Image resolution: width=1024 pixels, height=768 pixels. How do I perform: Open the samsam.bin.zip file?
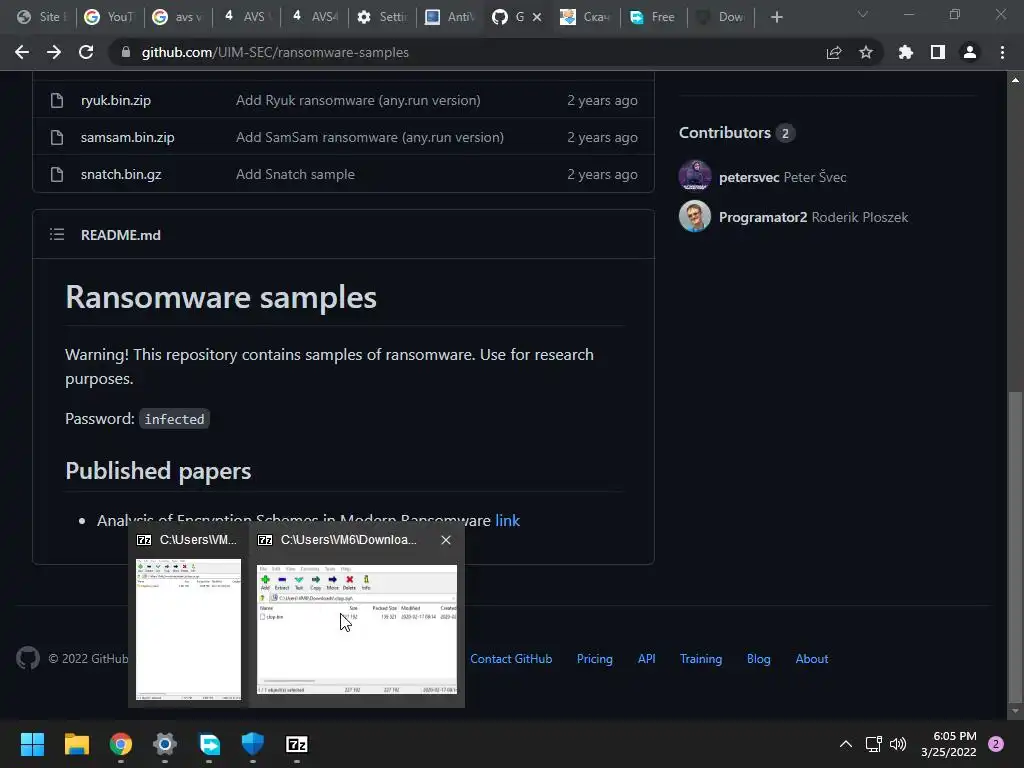pos(127,138)
